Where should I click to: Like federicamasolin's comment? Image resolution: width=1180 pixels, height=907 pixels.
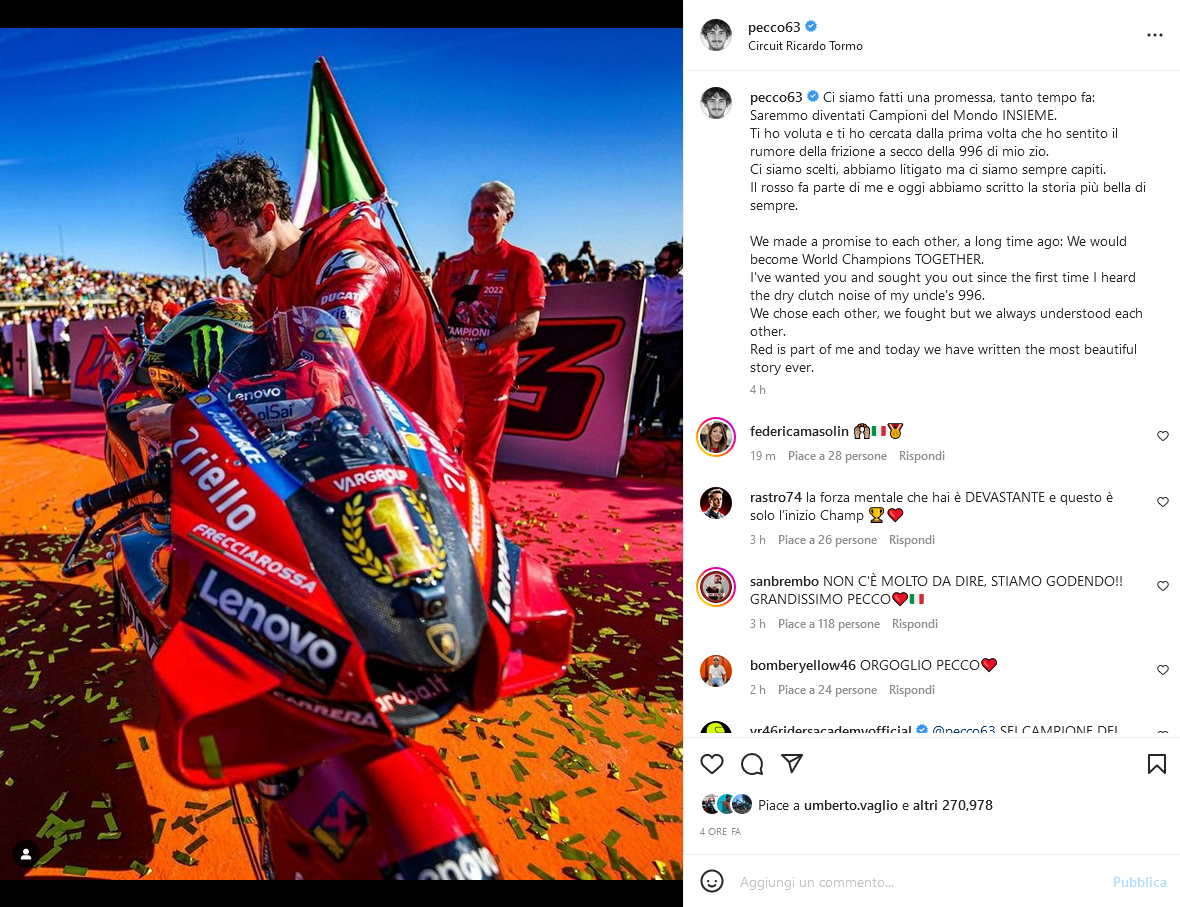point(1163,436)
